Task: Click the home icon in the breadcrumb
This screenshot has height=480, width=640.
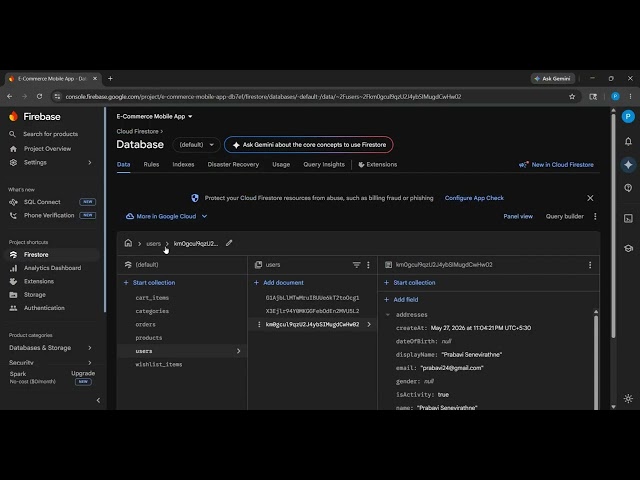Action: click(128, 243)
